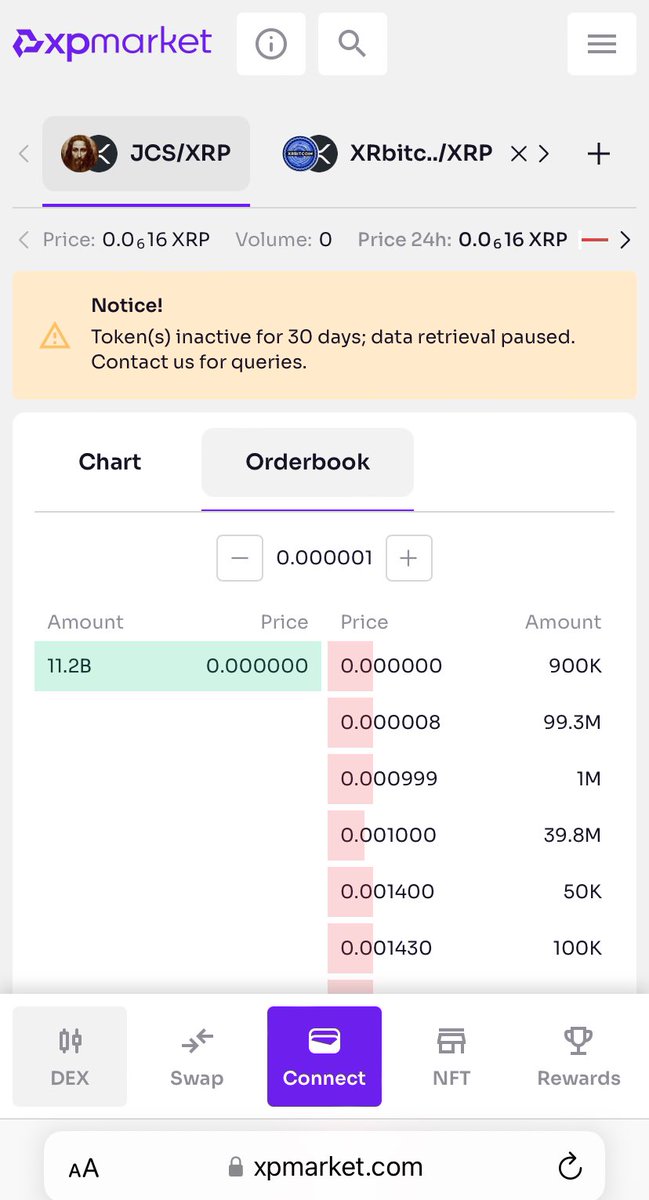Select ask price 0.000008
The height and width of the screenshot is (1200, 649).
tap(391, 722)
